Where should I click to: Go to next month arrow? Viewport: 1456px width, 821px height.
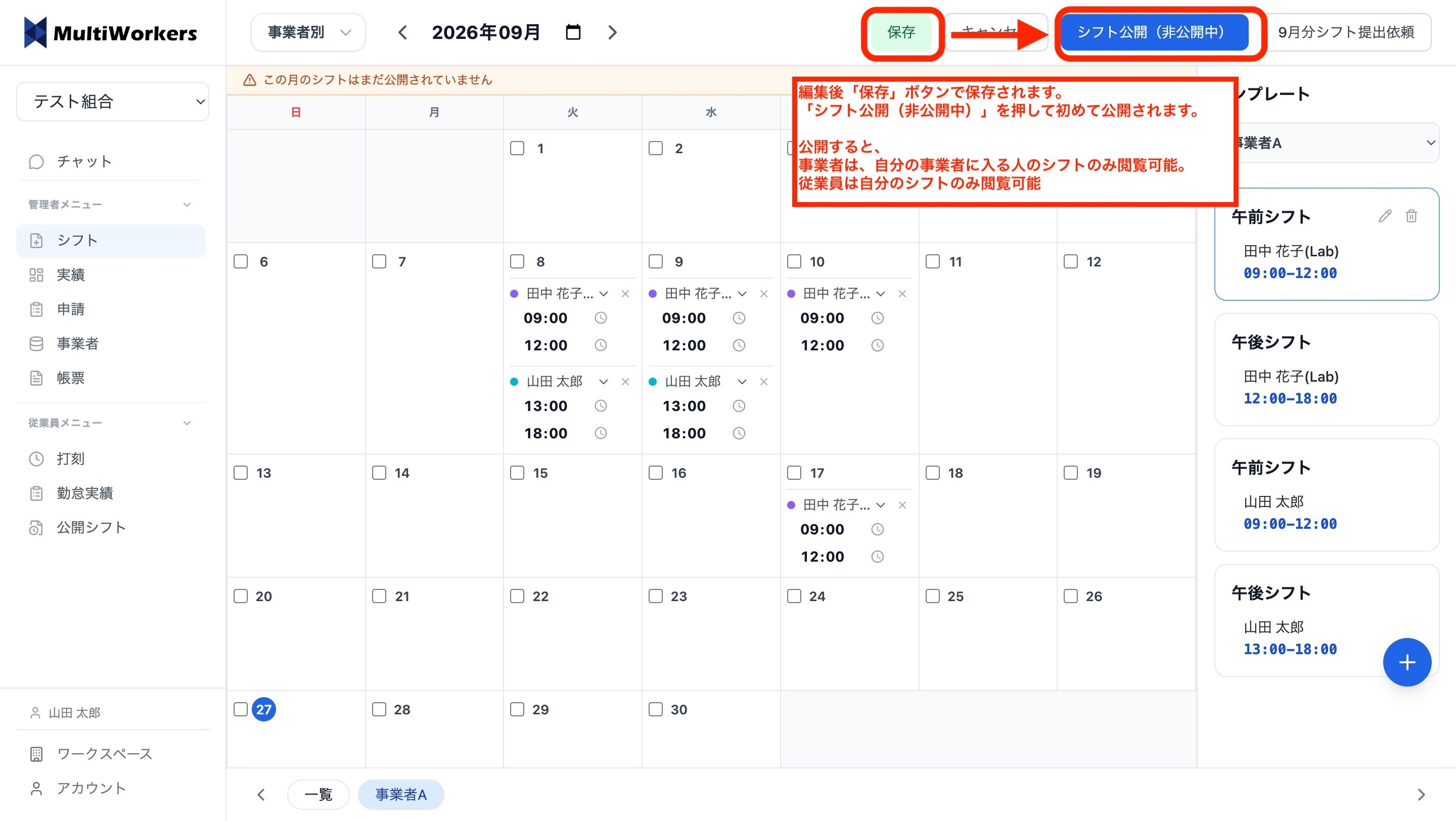[612, 32]
